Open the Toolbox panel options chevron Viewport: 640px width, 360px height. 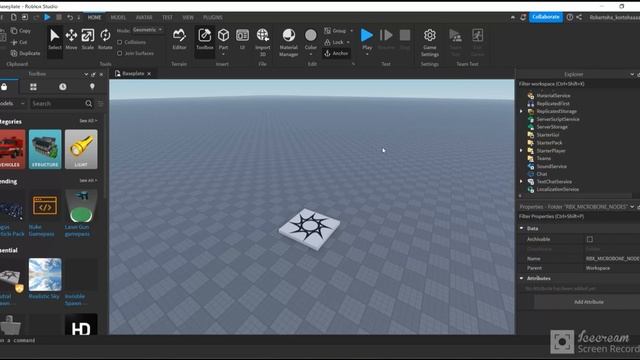pyautogui.click(x=86, y=74)
